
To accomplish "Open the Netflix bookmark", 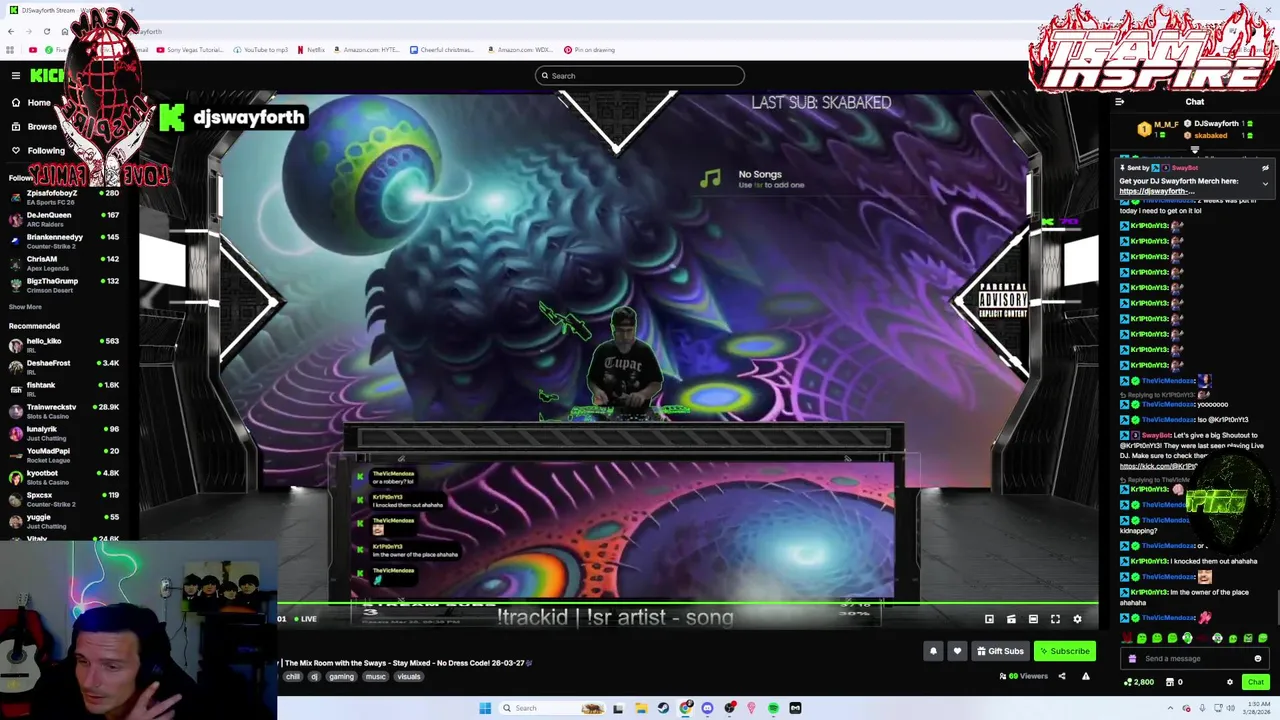I will pyautogui.click(x=311, y=50).
